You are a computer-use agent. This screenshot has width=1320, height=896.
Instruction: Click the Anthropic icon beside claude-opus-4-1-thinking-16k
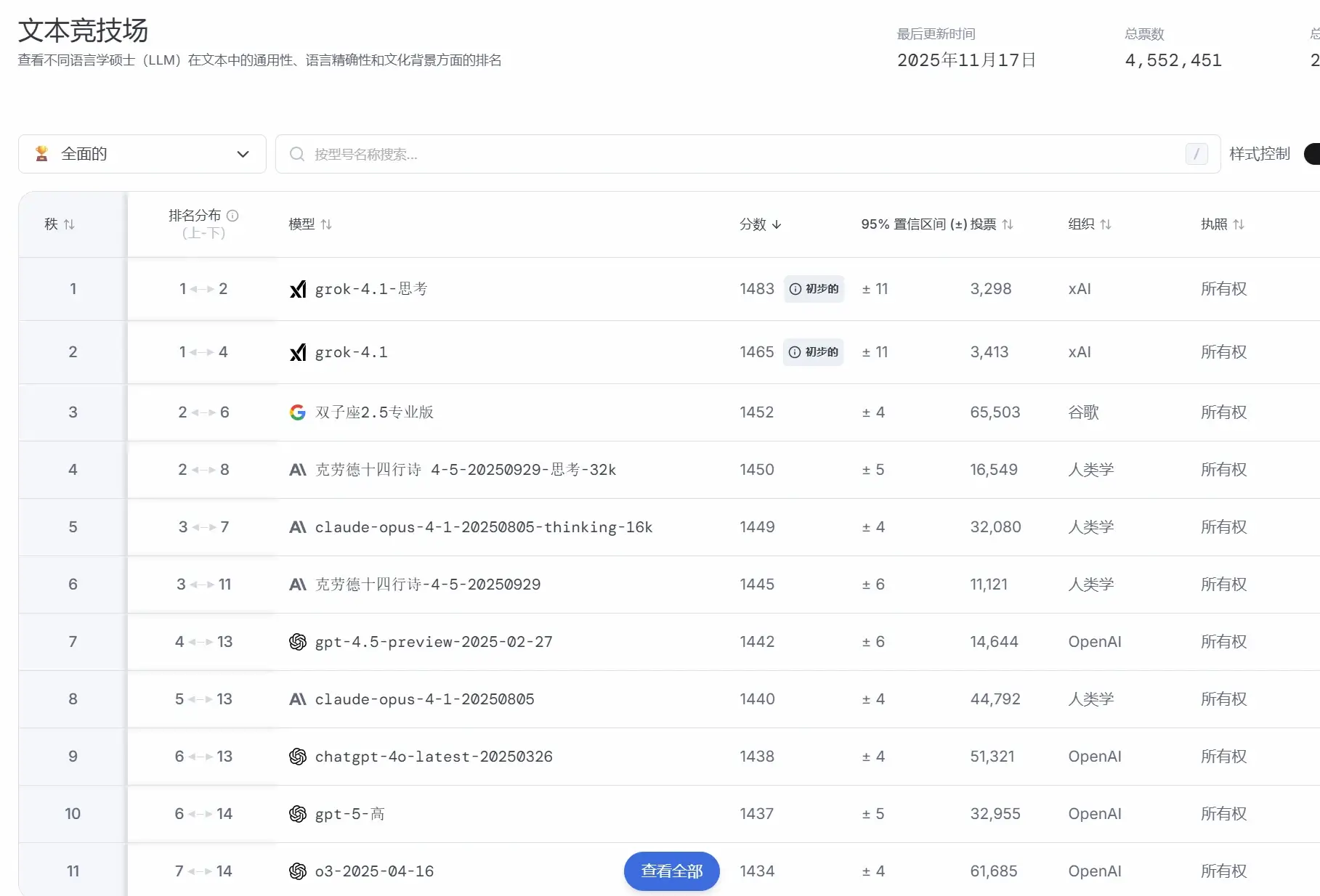point(297,527)
